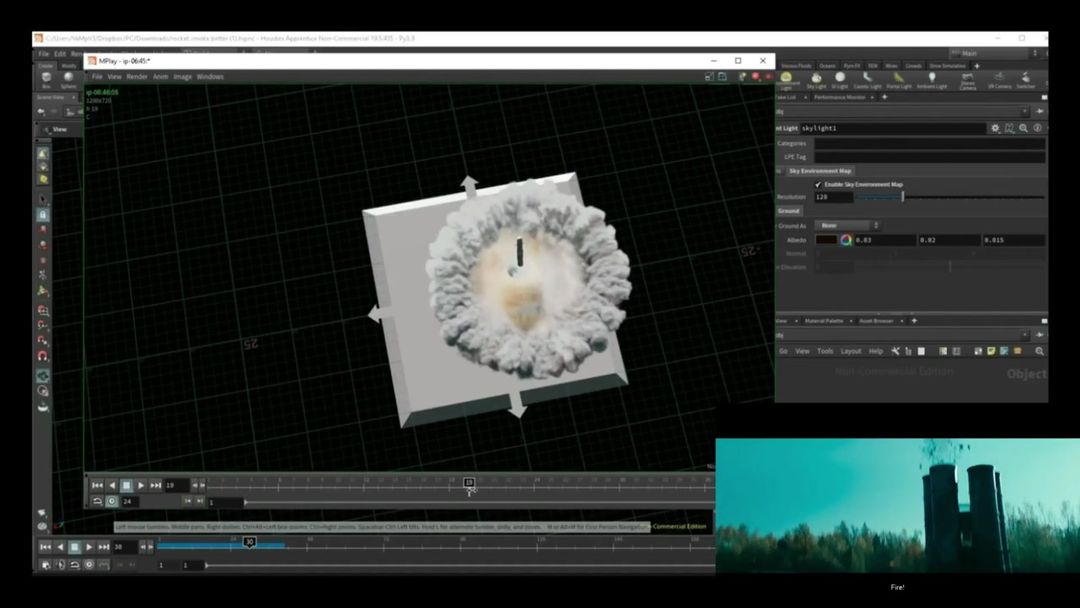Open MPlay File menu
Viewport: 1080px width, 608px height.
(97, 76)
